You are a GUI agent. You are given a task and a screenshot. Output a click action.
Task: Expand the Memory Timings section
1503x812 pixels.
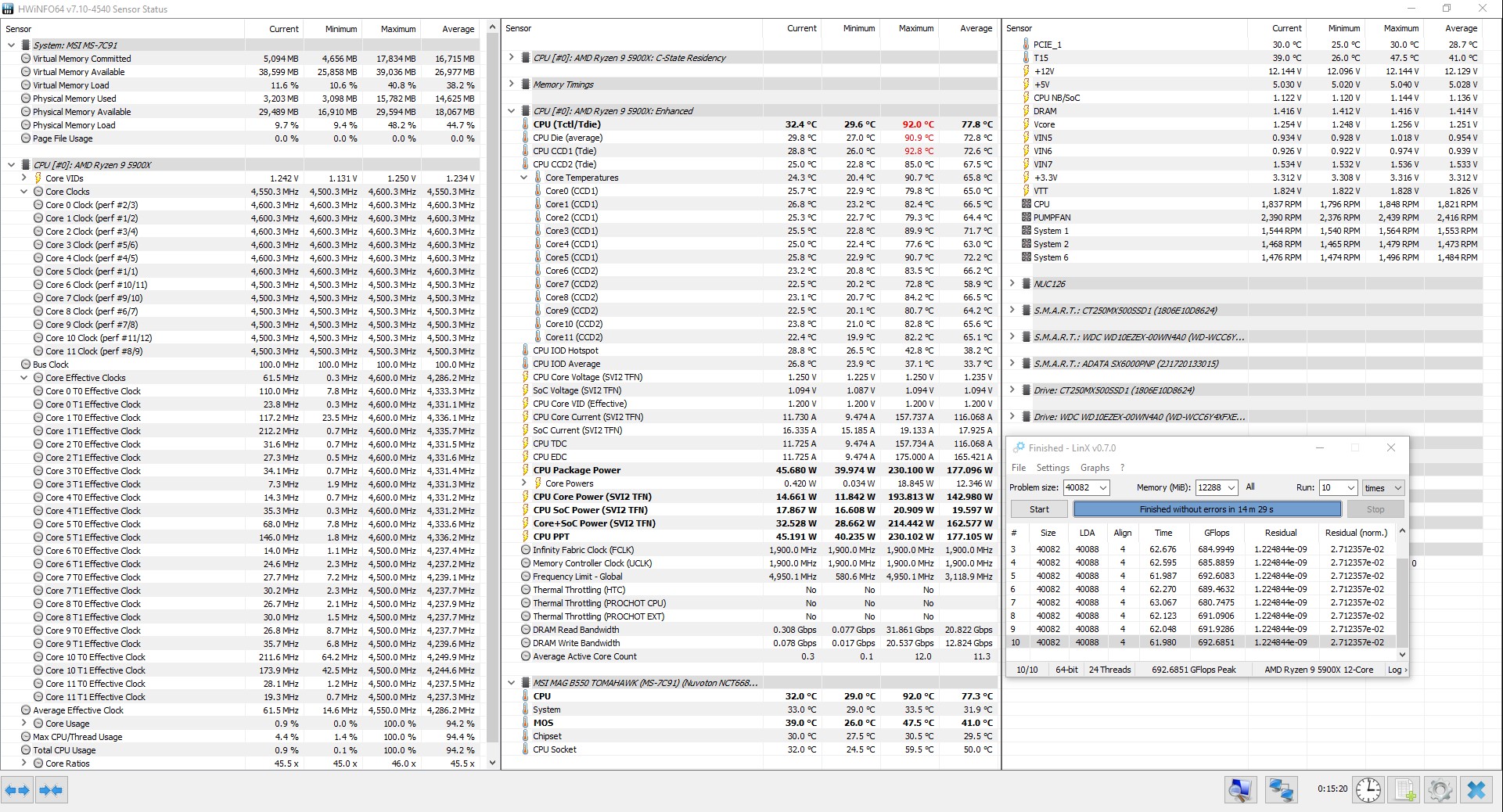pyautogui.click(x=511, y=84)
